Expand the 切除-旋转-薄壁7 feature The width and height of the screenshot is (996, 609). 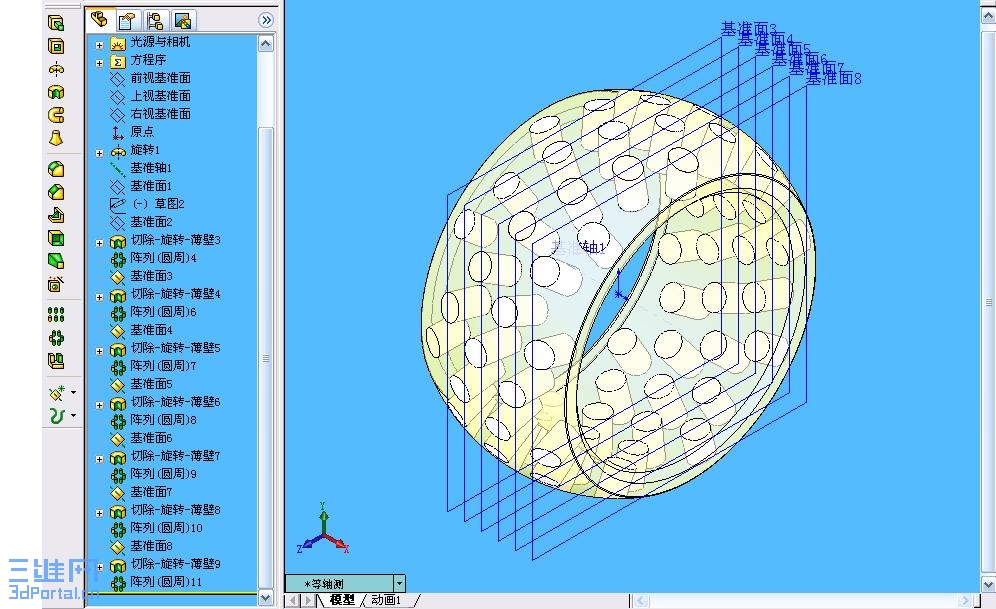pos(99,459)
